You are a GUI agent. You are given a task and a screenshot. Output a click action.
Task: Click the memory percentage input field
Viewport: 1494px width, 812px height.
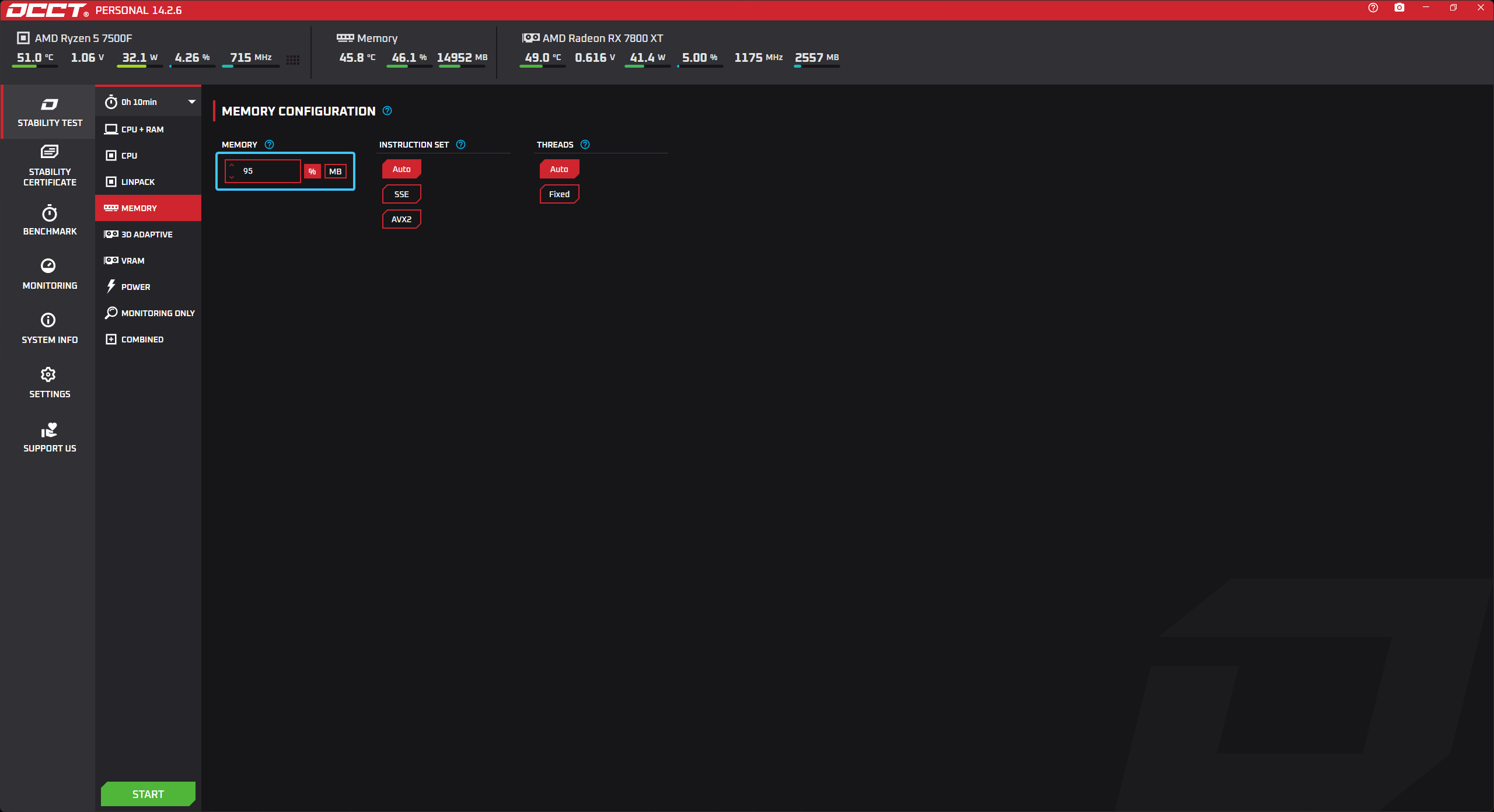click(268, 171)
